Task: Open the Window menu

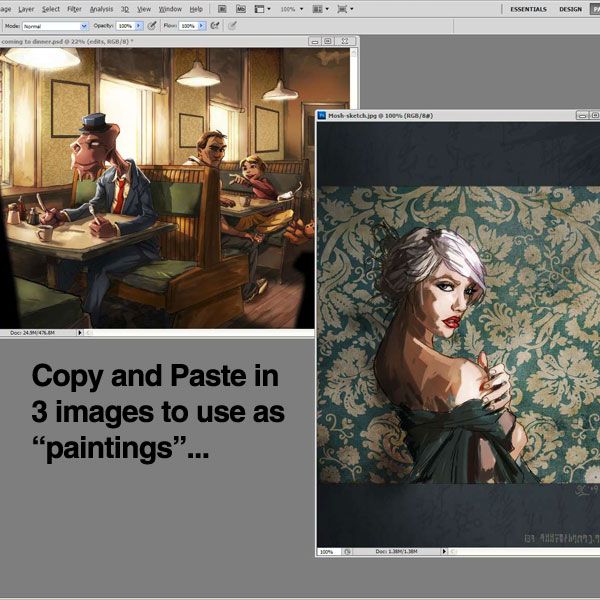Action: [x=170, y=9]
